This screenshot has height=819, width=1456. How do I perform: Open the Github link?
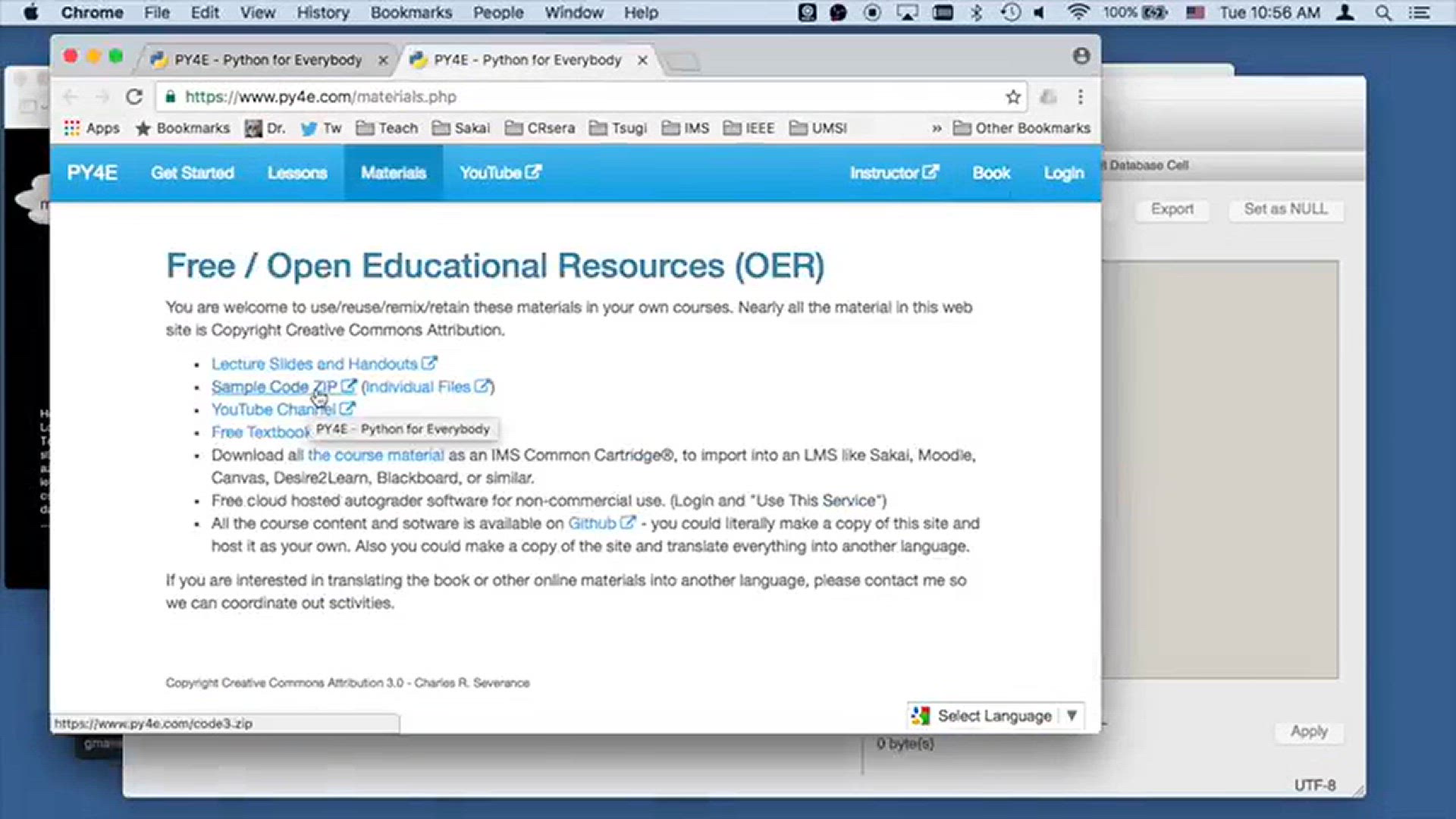click(x=601, y=523)
